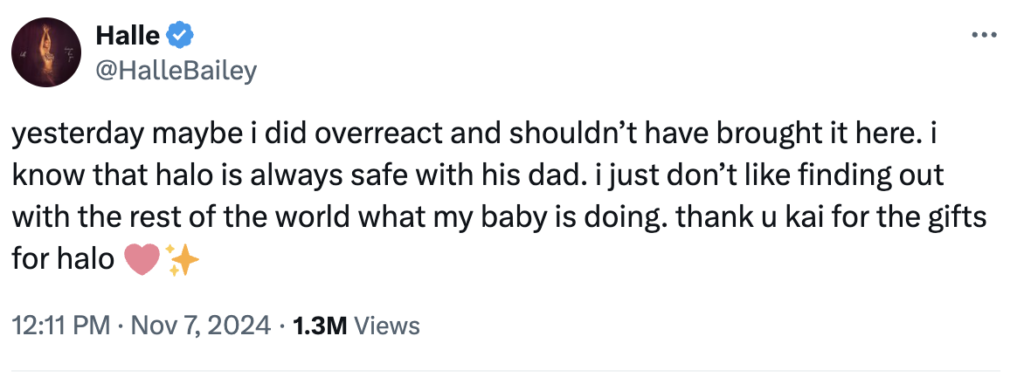Open Halle's profile picture avatar

(46, 54)
